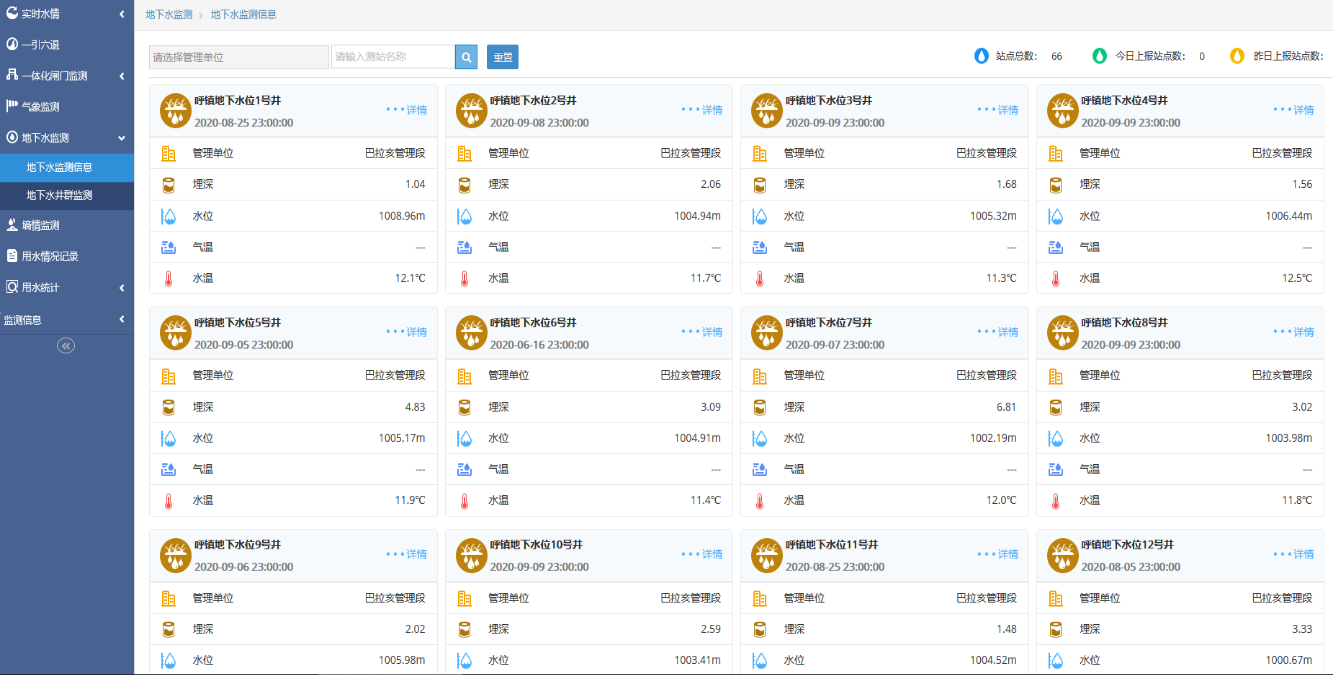The image size is (1334, 676).
Task: Click the magnifier search button
Action: [466, 57]
